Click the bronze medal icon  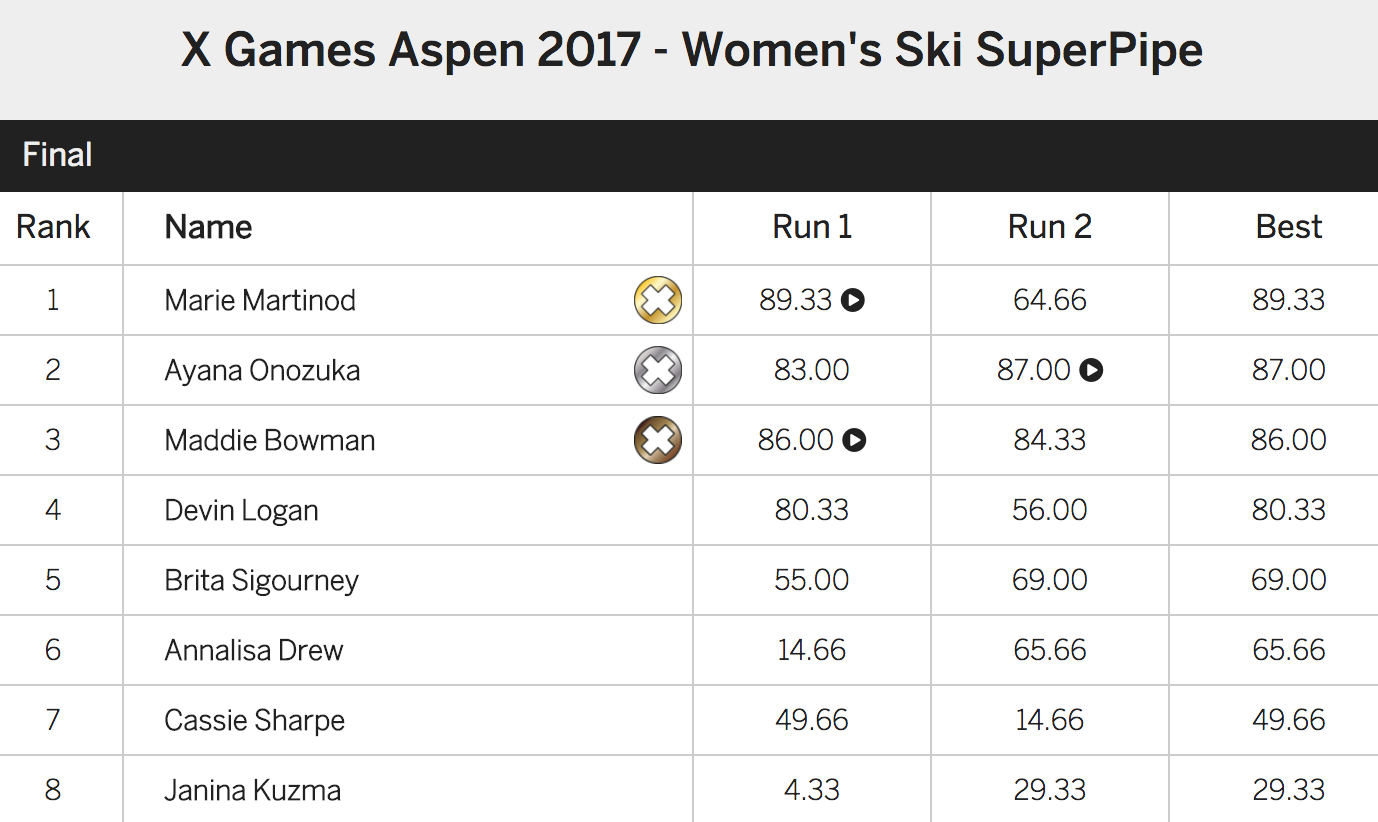658,440
